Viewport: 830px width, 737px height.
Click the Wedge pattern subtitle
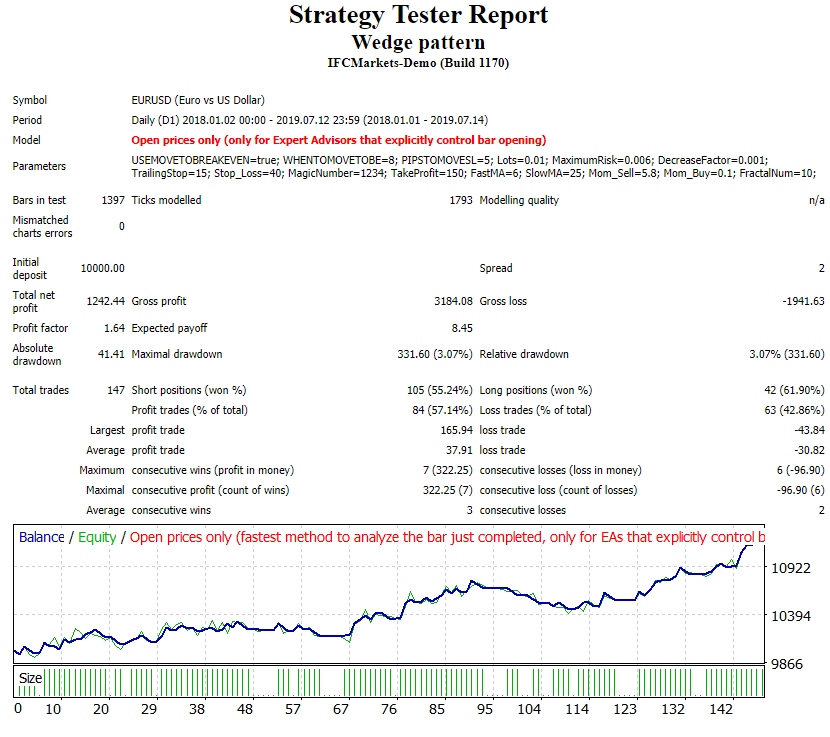click(418, 43)
